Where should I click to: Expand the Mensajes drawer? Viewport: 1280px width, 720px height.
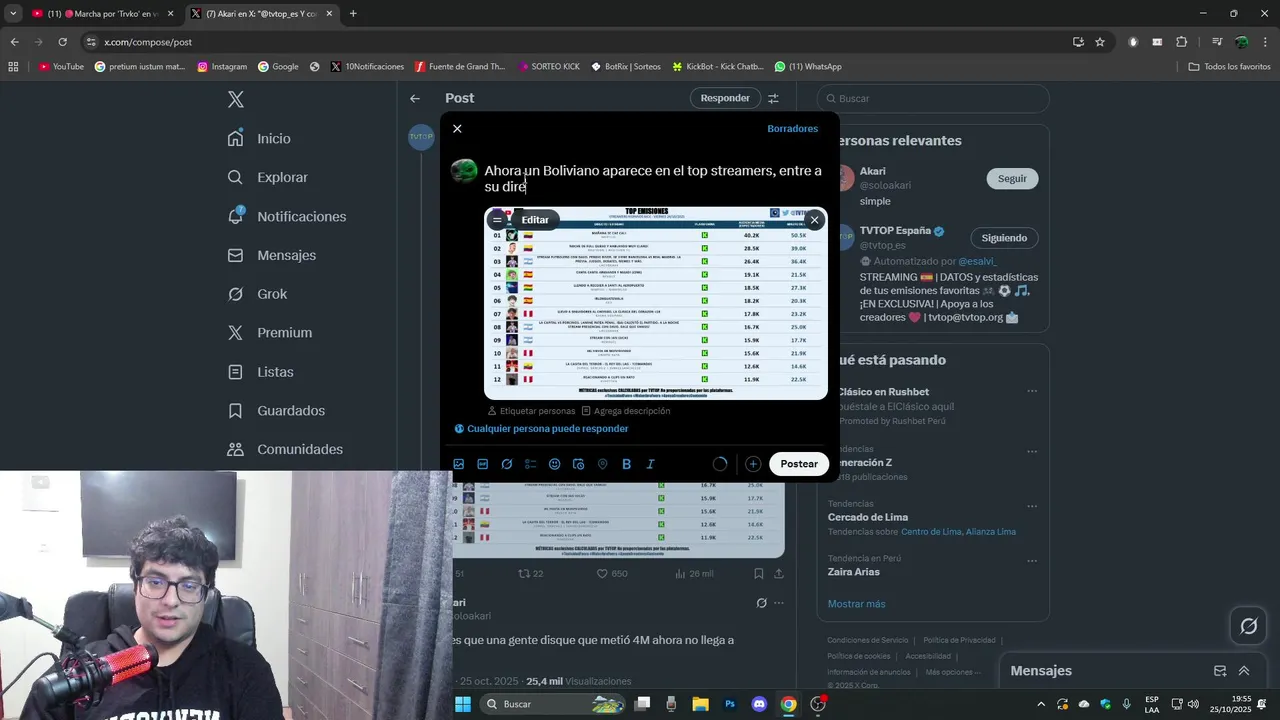[1244, 671]
